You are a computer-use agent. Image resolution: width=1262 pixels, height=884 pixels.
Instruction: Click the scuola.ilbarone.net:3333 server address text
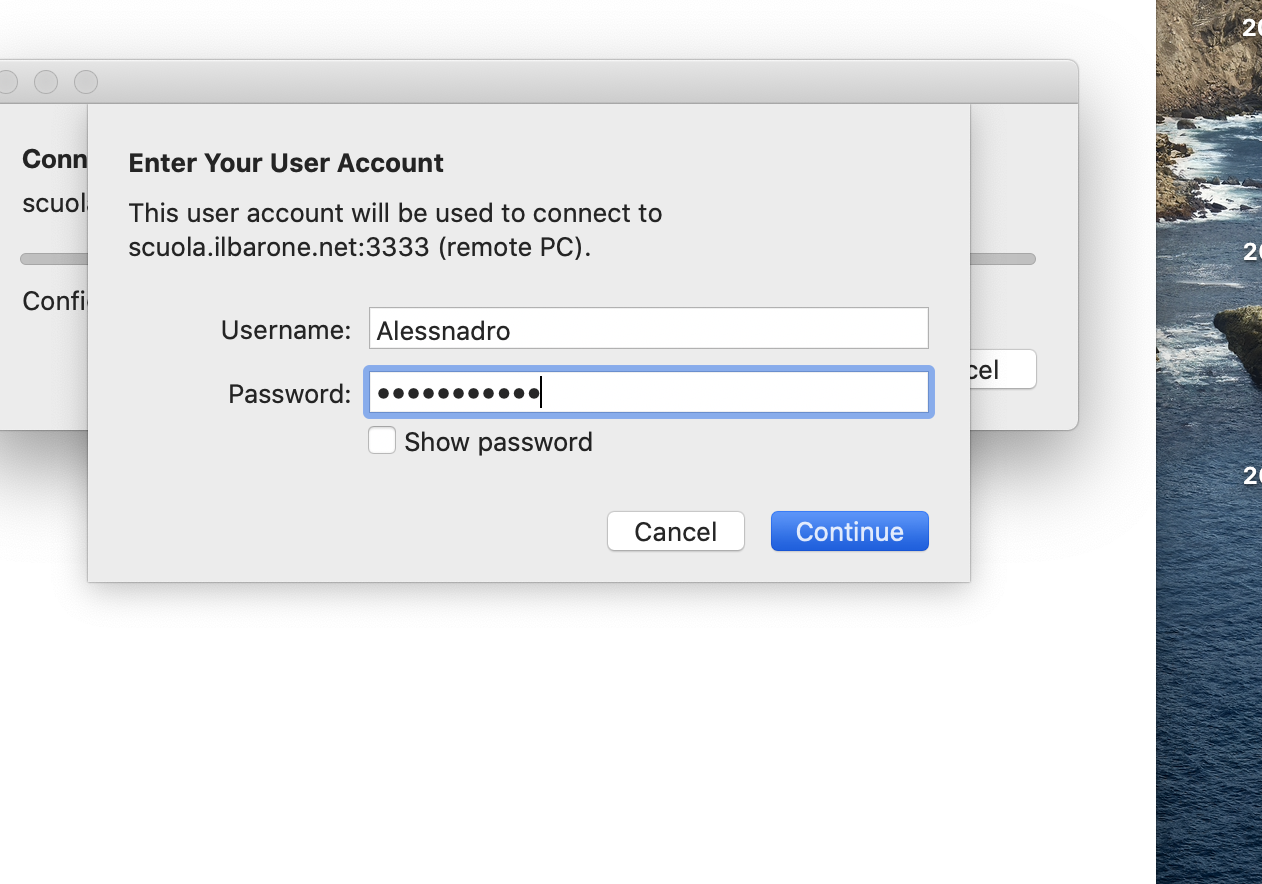click(x=278, y=247)
